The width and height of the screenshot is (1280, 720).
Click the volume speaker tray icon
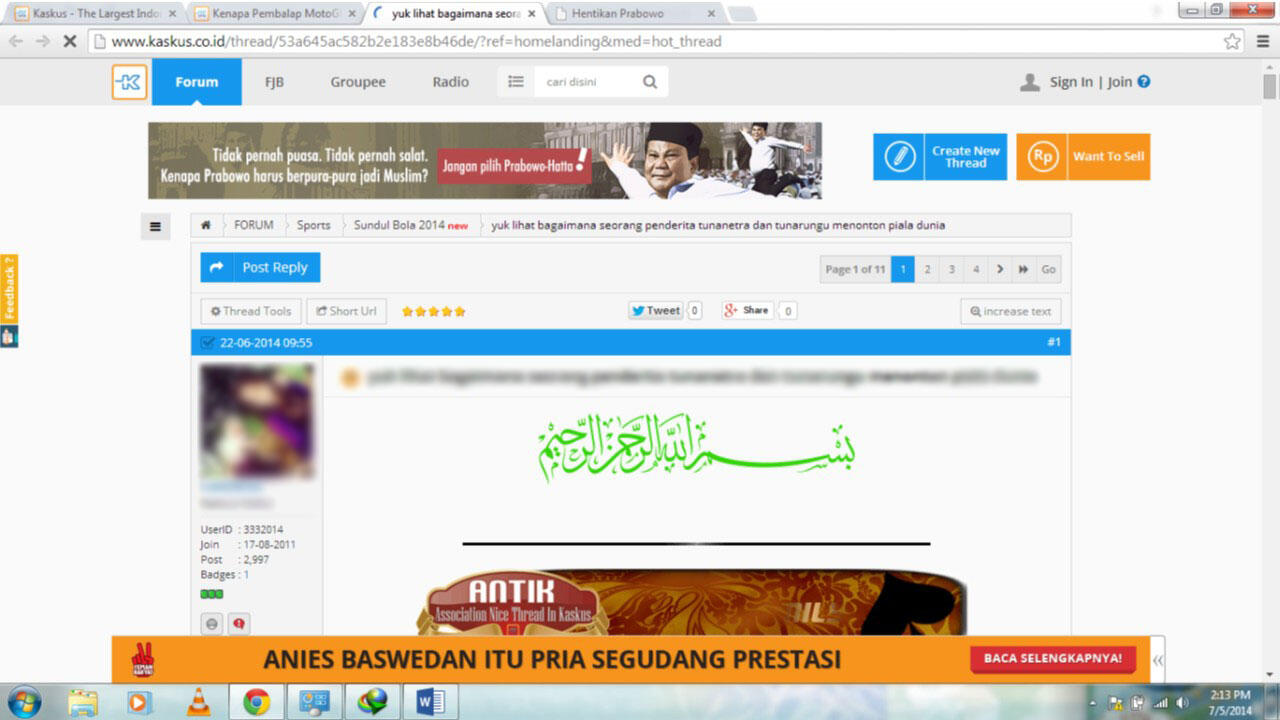pyautogui.click(x=1182, y=702)
